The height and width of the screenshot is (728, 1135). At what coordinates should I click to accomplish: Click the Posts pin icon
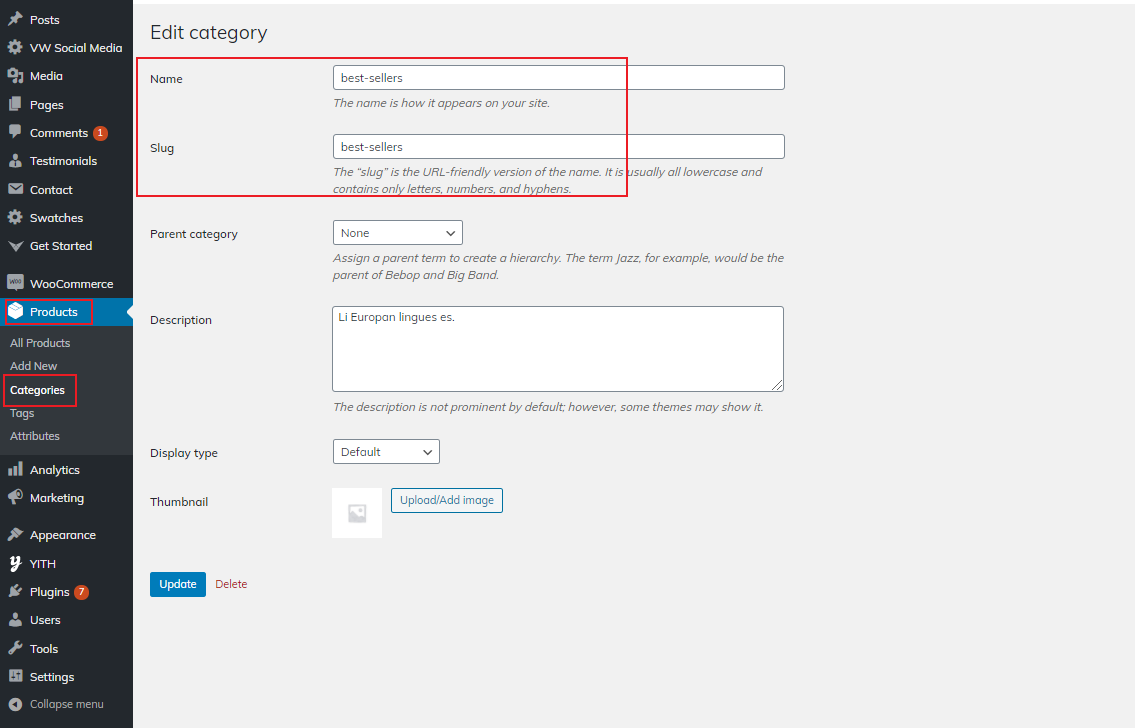(x=15, y=19)
